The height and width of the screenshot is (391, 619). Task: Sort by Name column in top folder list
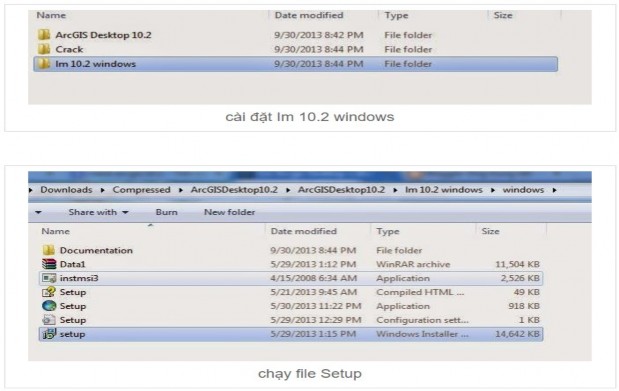click(51, 15)
